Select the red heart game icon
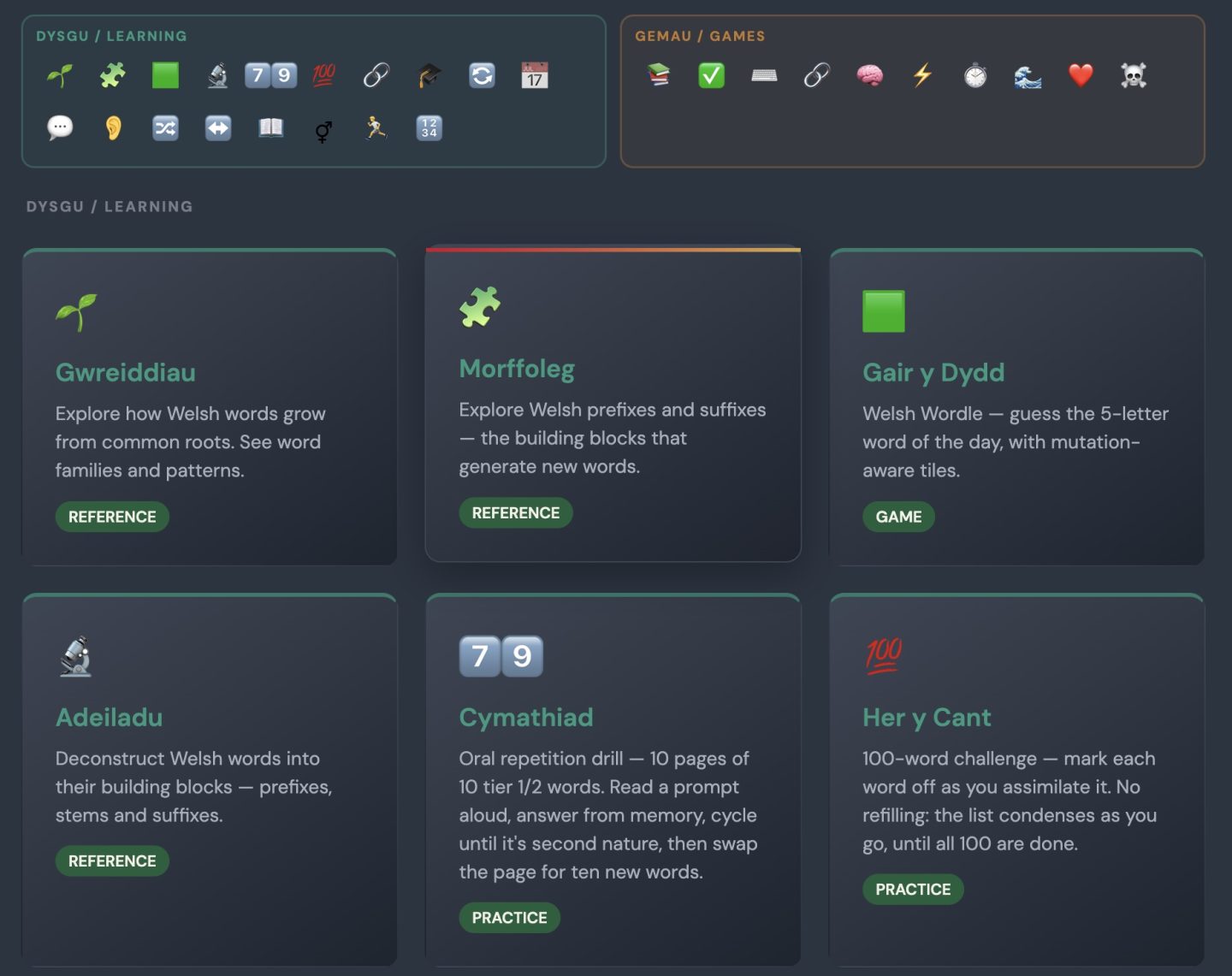The width and height of the screenshot is (1232, 976). [x=1081, y=76]
